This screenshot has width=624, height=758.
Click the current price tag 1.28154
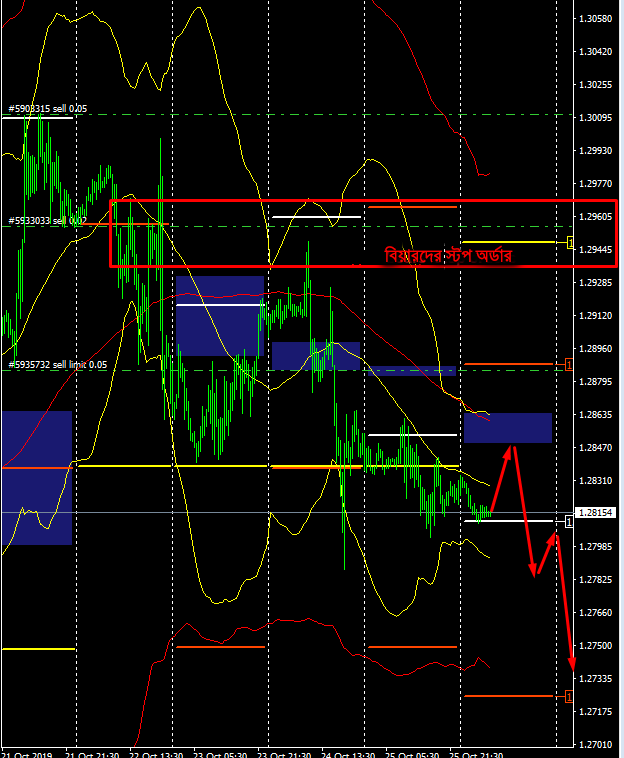594,513
